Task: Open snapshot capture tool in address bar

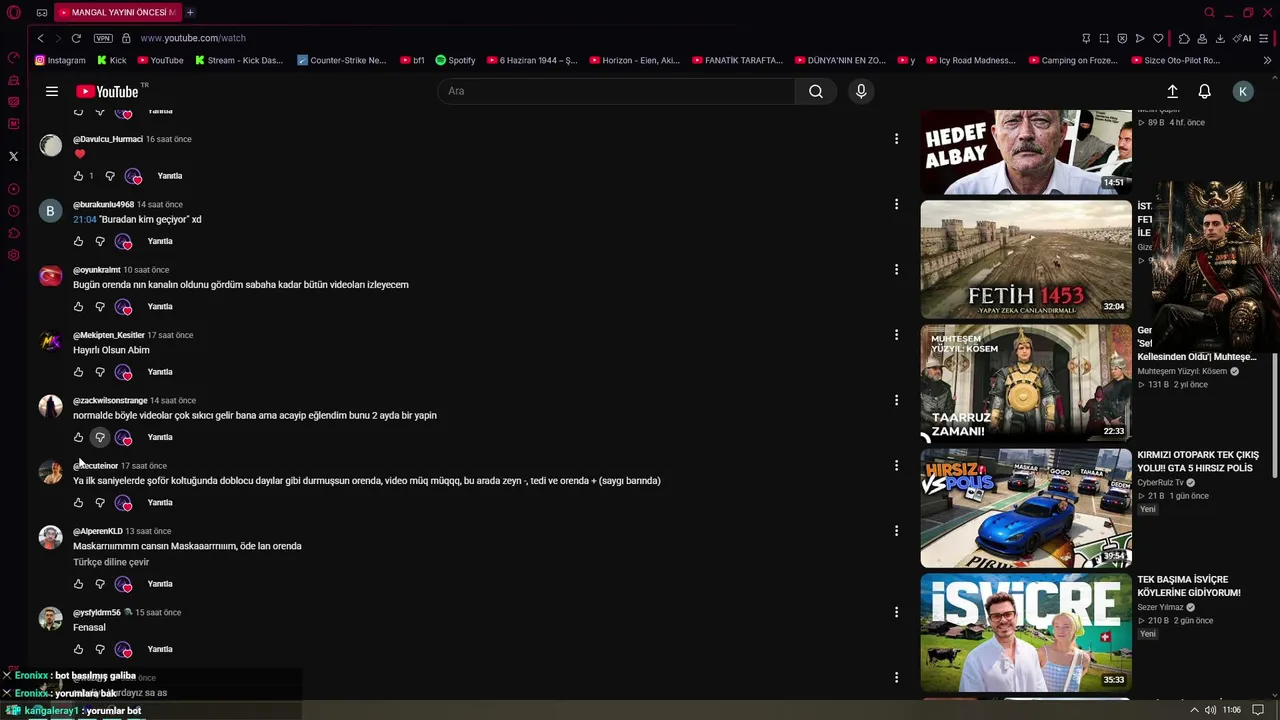Action: tap(1104, 38)
